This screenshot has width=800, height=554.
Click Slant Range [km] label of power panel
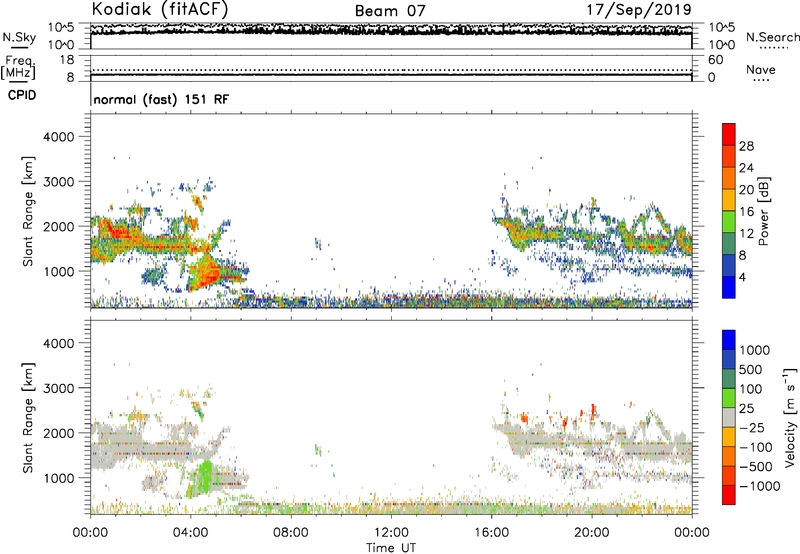tap(28, 211)
